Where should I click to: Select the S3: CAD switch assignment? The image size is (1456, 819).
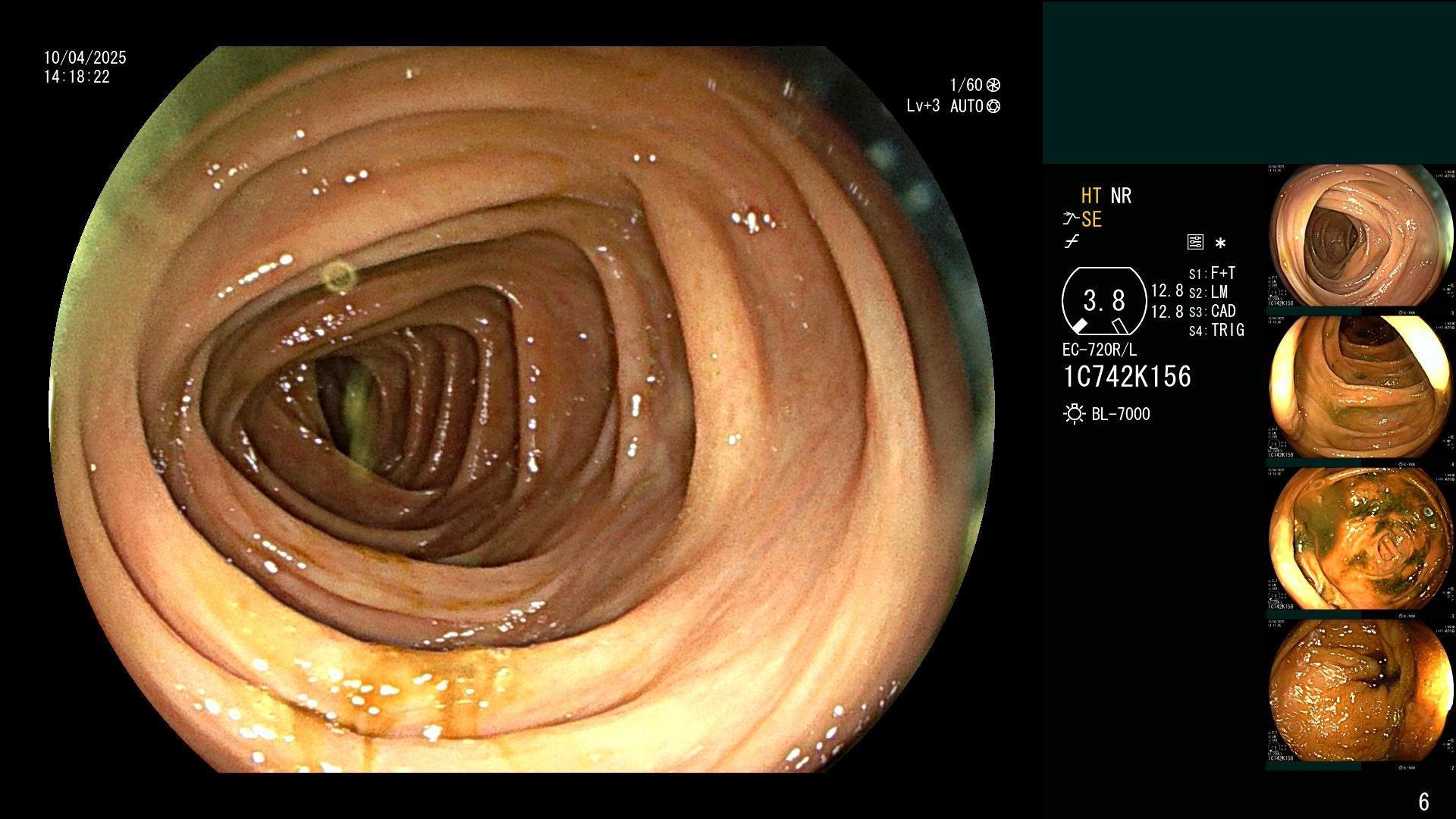click(x=1212, y=311)
